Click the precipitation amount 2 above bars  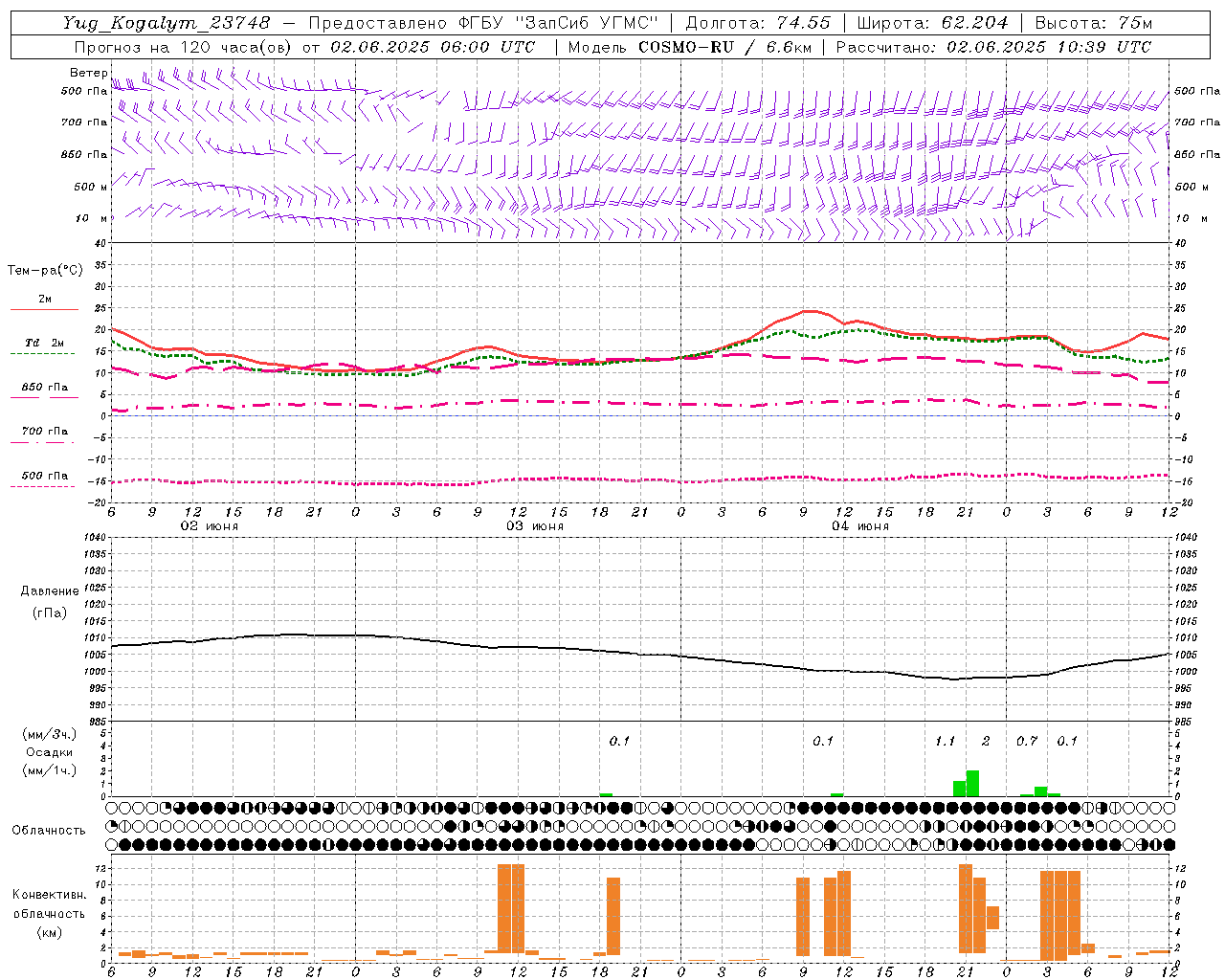986,742
